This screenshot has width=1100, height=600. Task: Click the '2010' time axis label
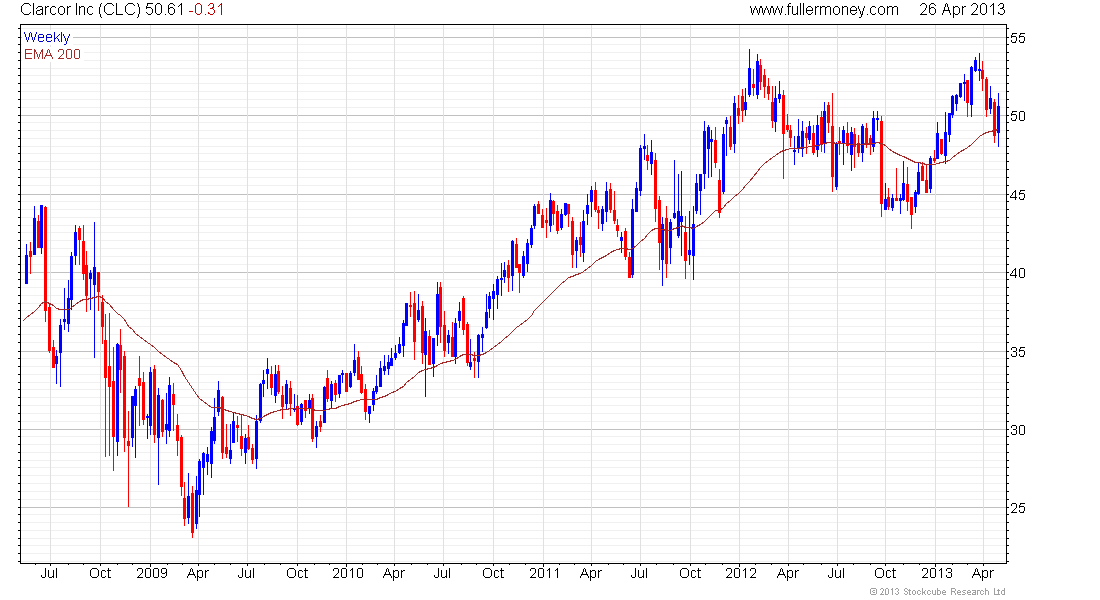[x=347, y=573]
